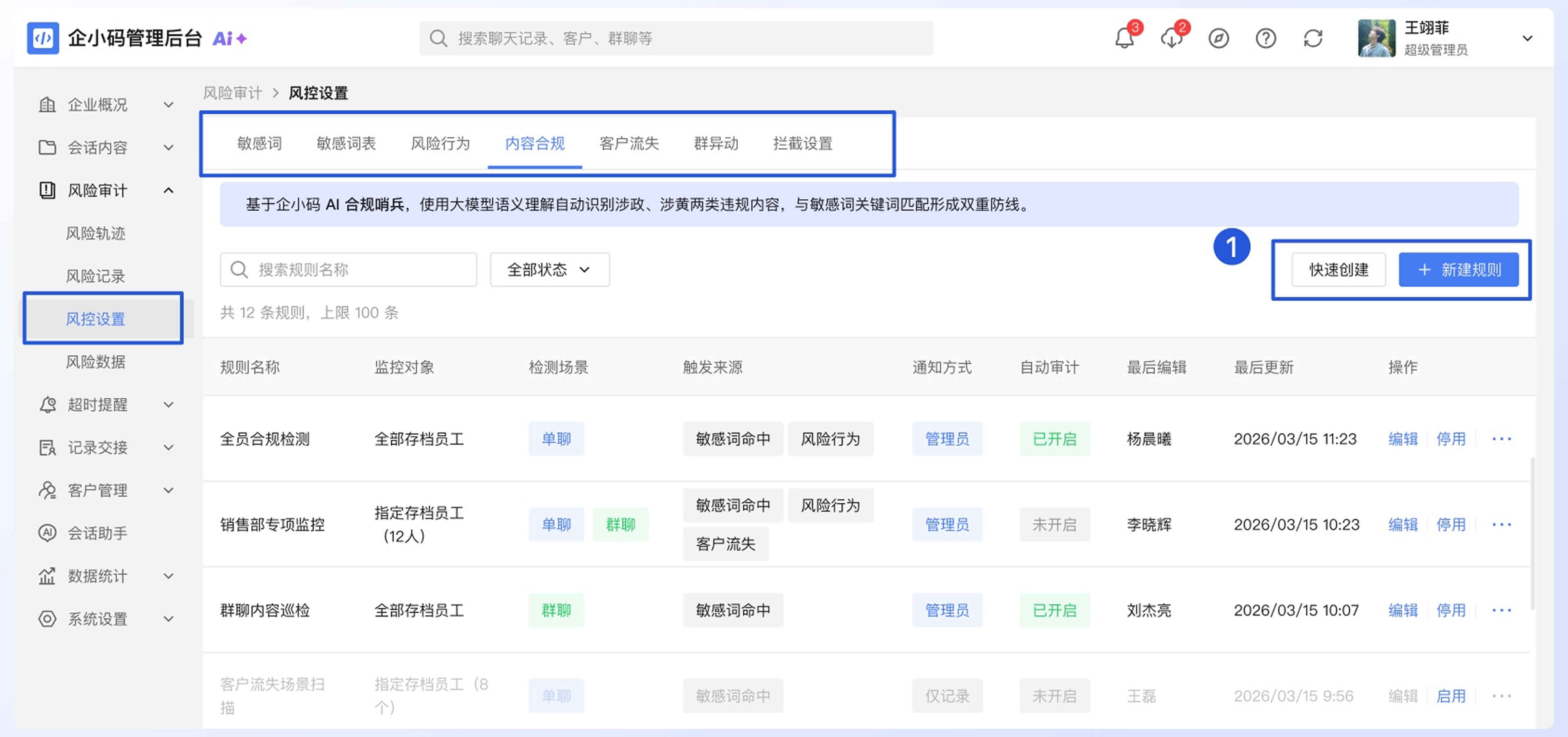Image resolution: width=1568 pixels, height=737 pixels.
Task: Click the 记录交接 document icon
Action: 47,448
